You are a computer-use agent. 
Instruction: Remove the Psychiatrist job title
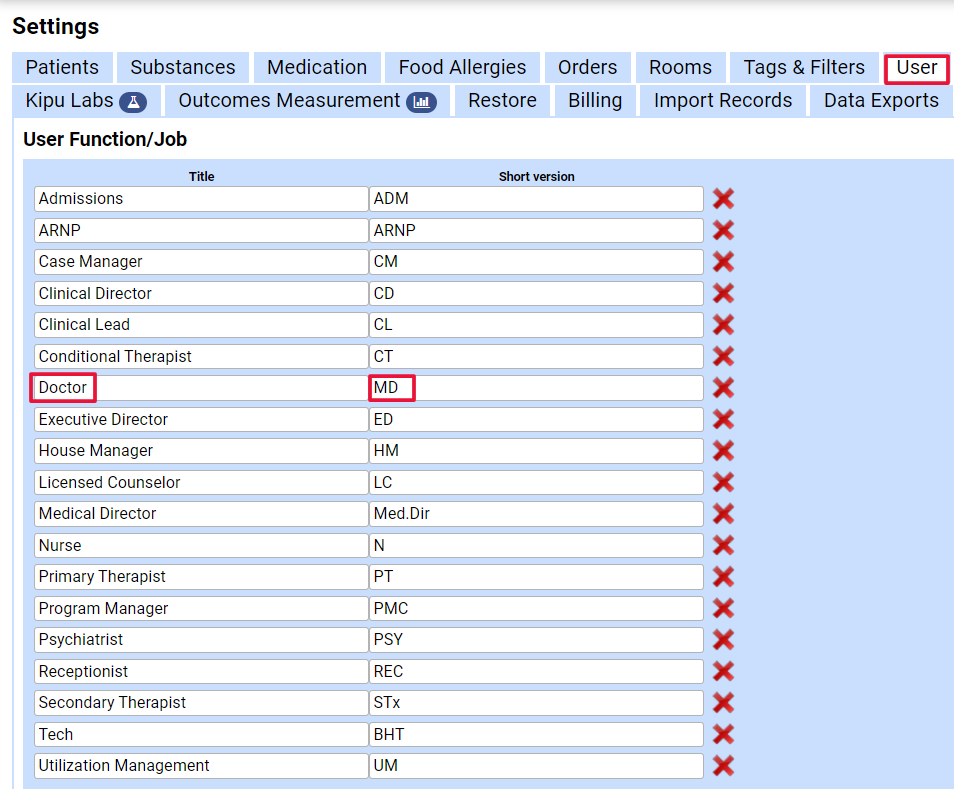723,640
